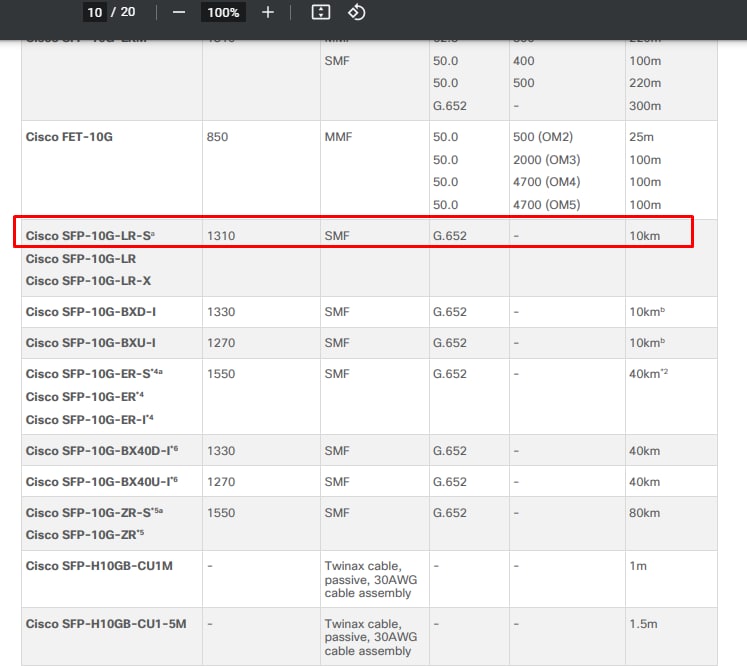The width and height of the screenshot is (747, 666).
Task: Click 'SMF' in the SFP-10G-LR-S row
Action: click(337, 236)
